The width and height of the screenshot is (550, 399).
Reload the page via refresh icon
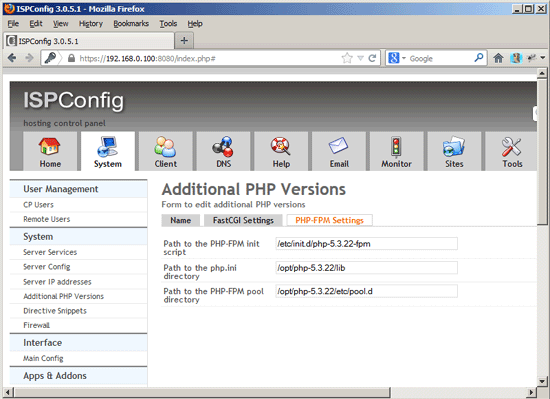coord(372,58)
